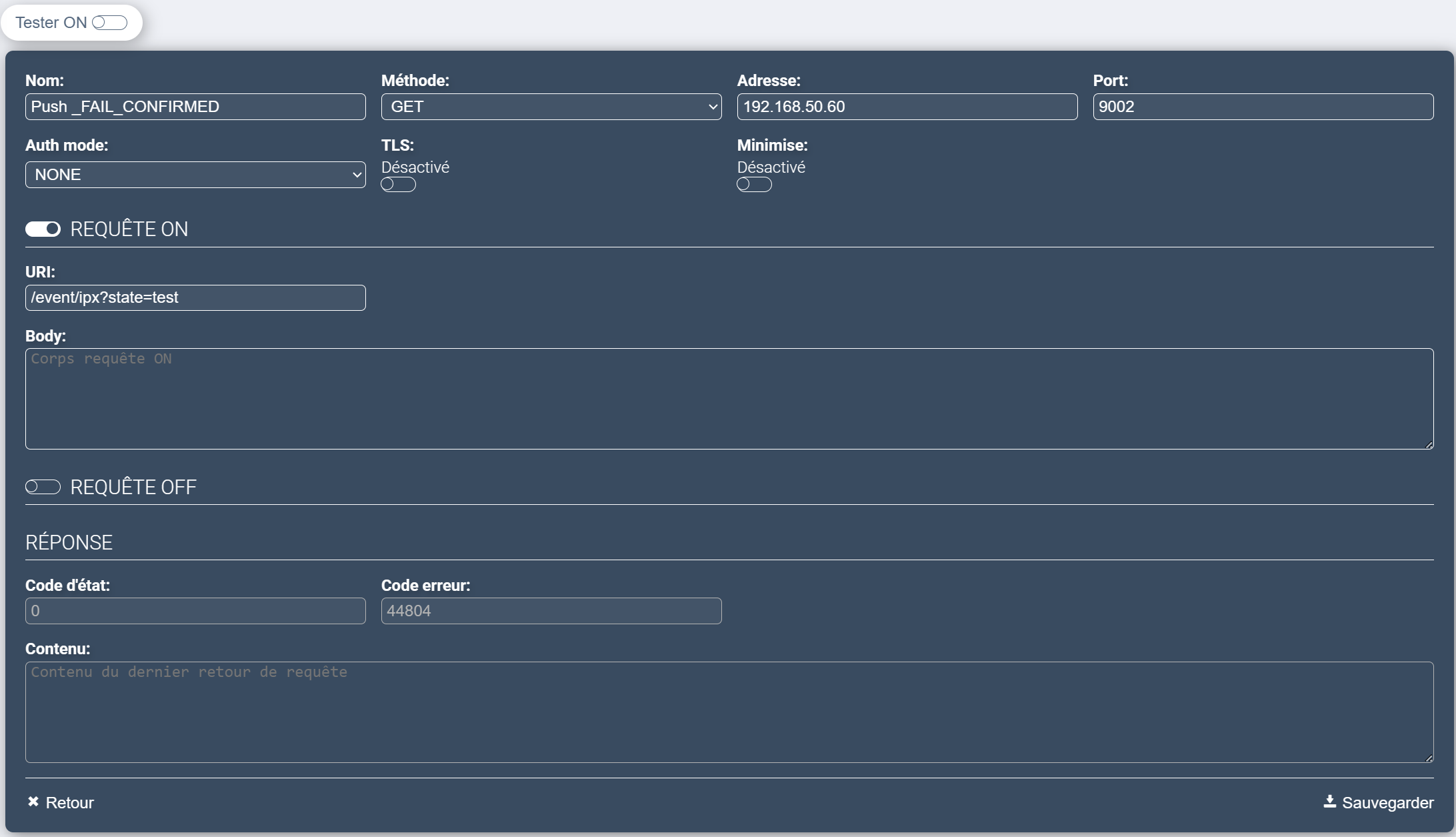Screen dimensions: 1456x837
Task: Click the Code erreur field
Action: click(x=551, y=611)
